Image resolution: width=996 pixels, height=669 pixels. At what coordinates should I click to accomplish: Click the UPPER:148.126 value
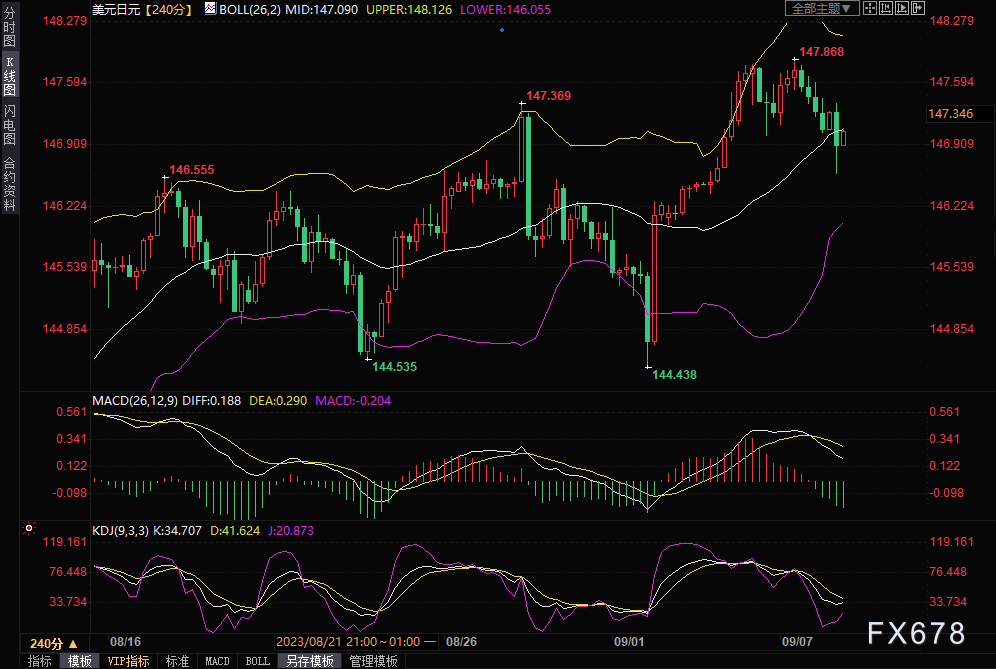(409, 10)
